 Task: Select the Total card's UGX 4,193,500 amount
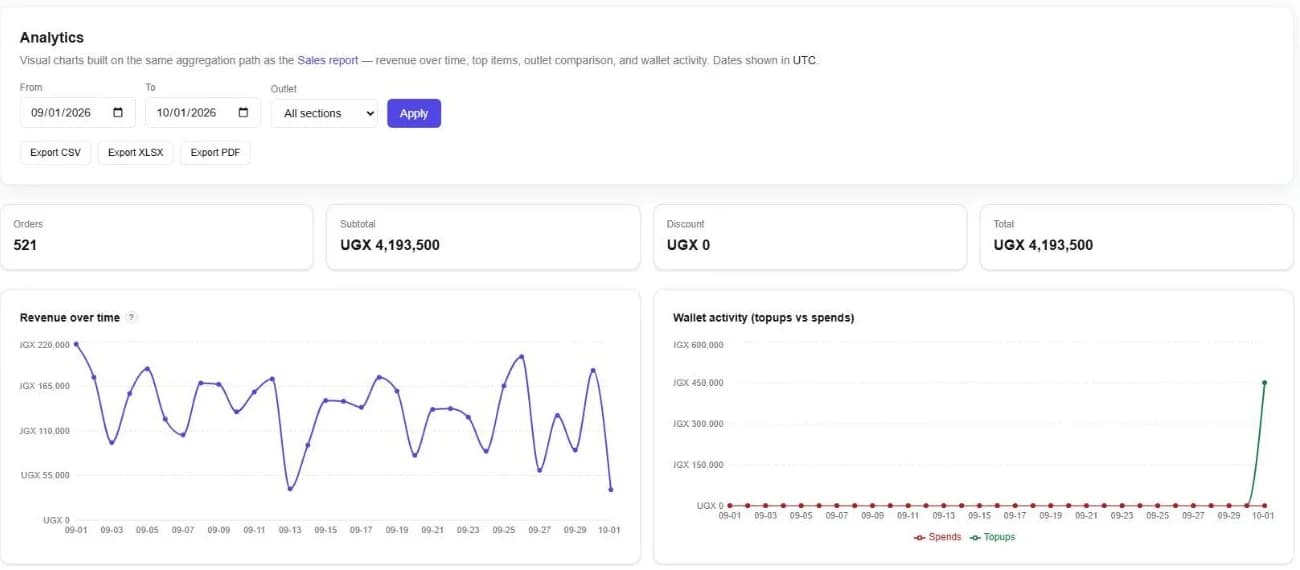[x=1043, y=245]
